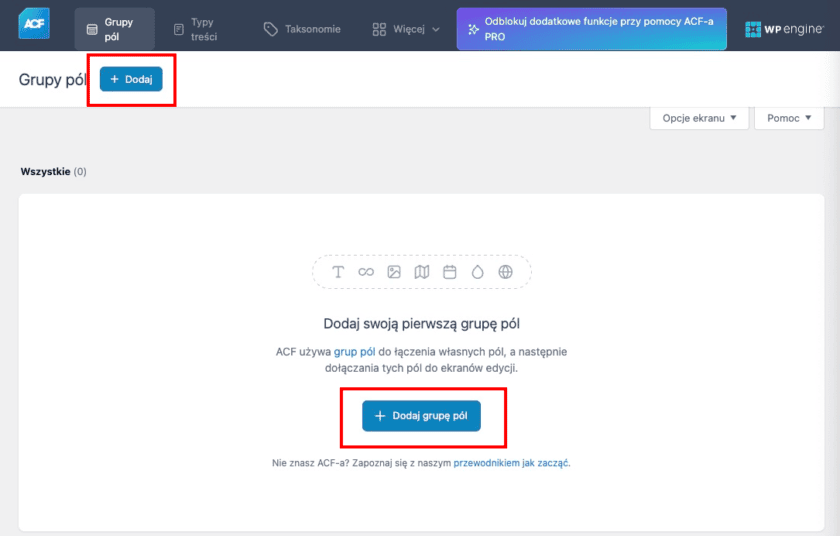Expand the Więcej dropdown menu
The image size is (840, 536).
point(405,29)
